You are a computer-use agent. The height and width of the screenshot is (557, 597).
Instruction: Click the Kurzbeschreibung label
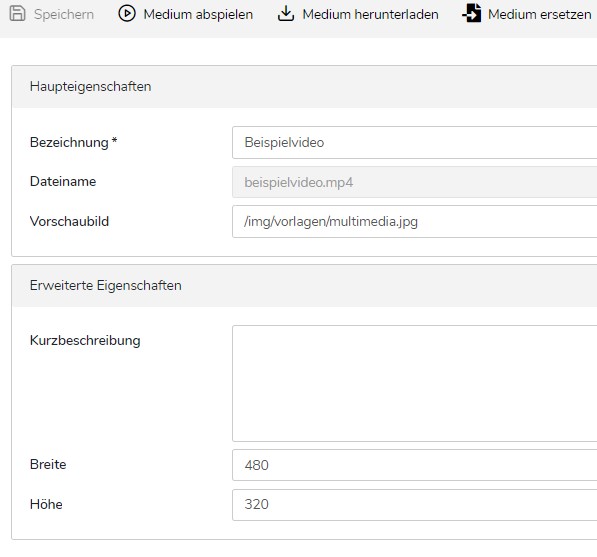pyautogui.click(x=85, y=340)
